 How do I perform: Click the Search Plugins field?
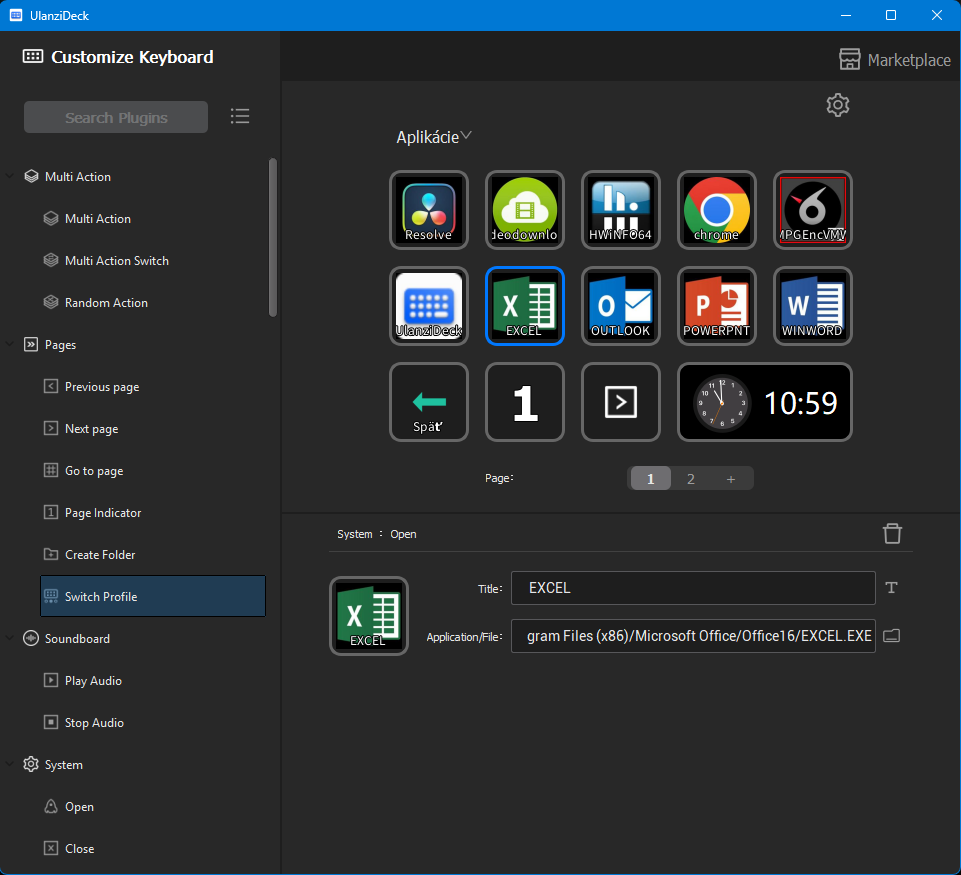[116, 117]
